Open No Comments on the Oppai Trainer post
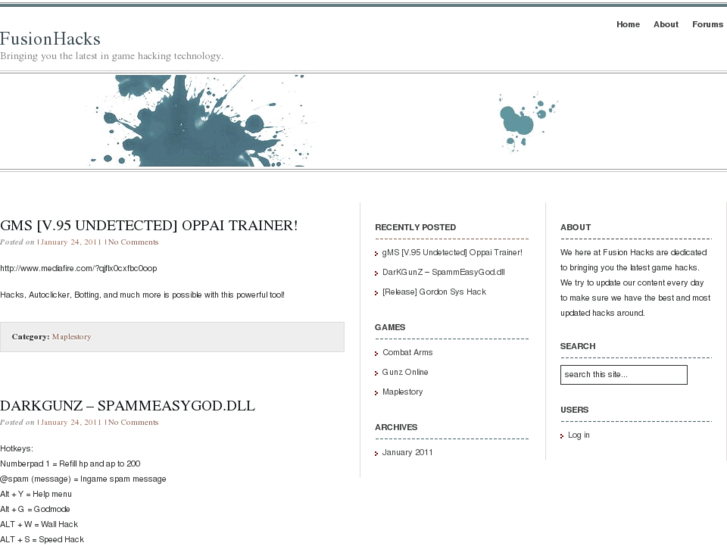This screenshot has height=545, width=727. tap(133, 242)
